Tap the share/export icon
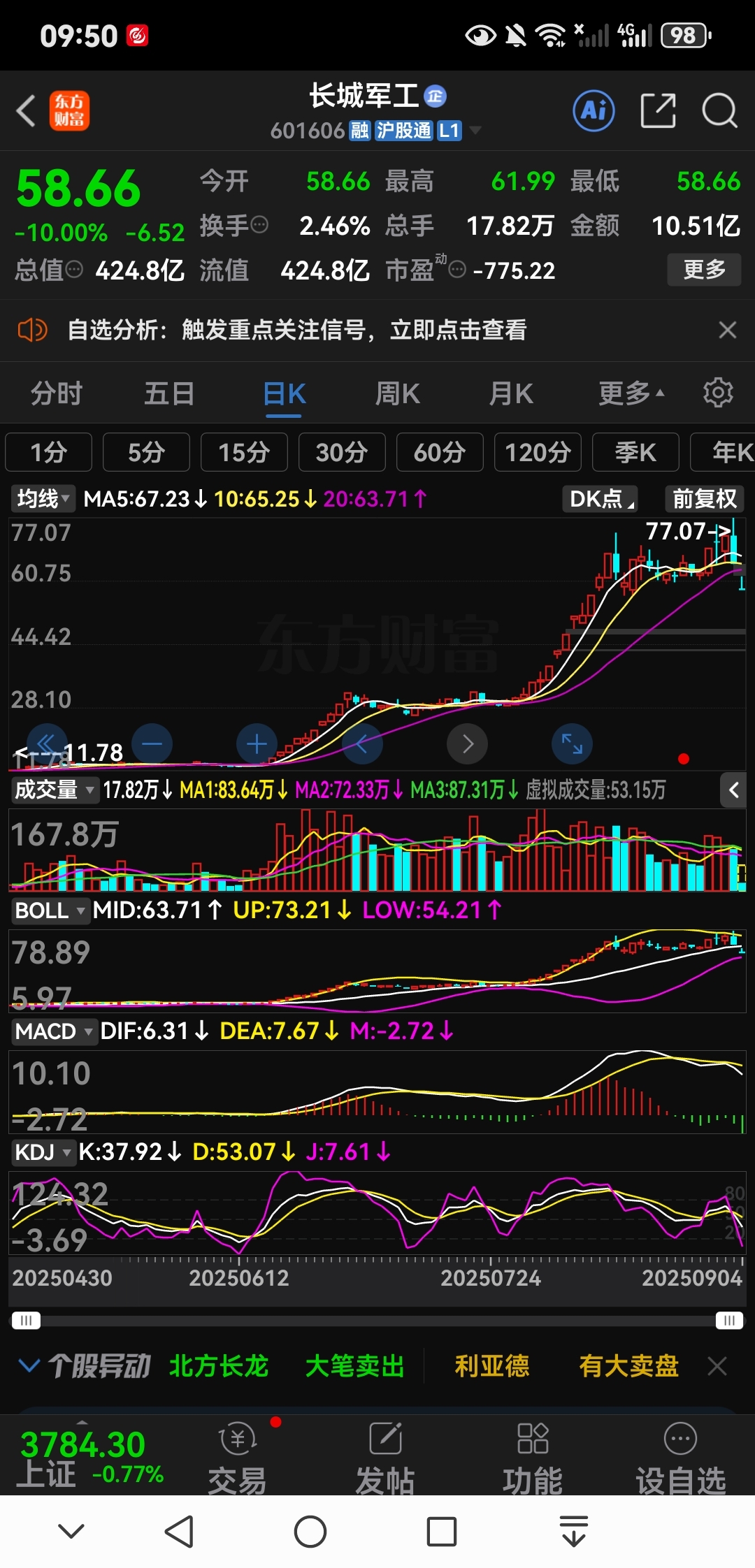 (x=658, y=110)
